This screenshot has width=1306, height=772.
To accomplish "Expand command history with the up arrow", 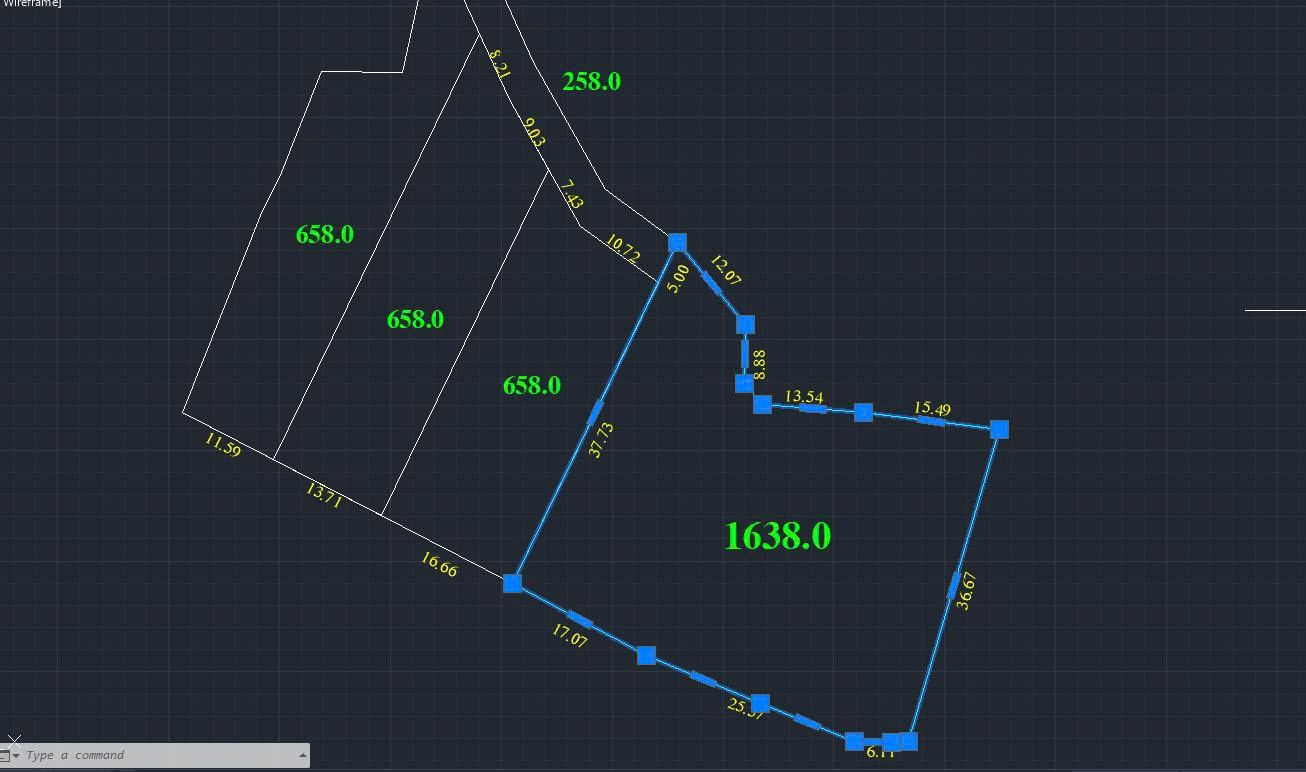I will pos(302,755).
